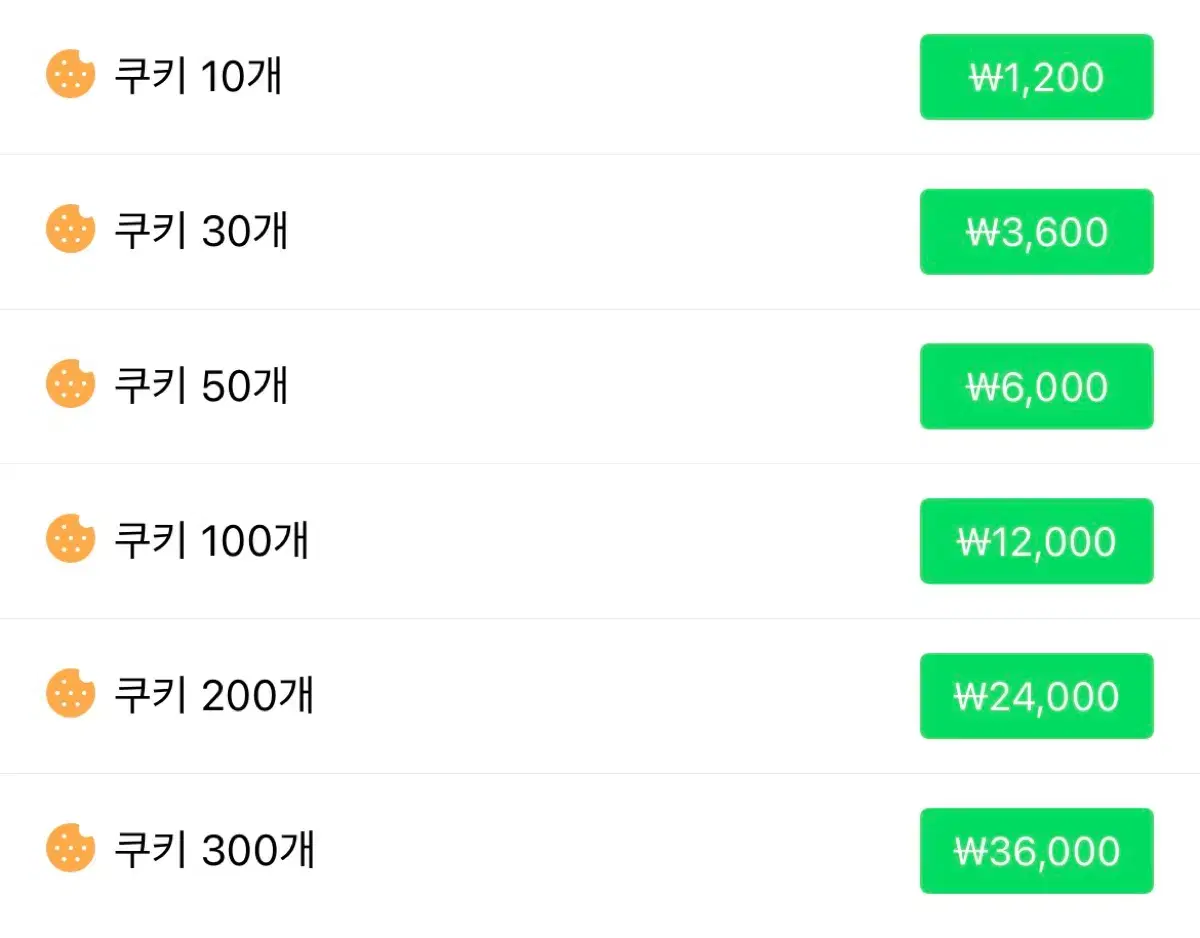Choose the cookie icon beside 쿠키 200개
Image resolution: width=1200 pixels, height=938 pixels.
[70, 695]
